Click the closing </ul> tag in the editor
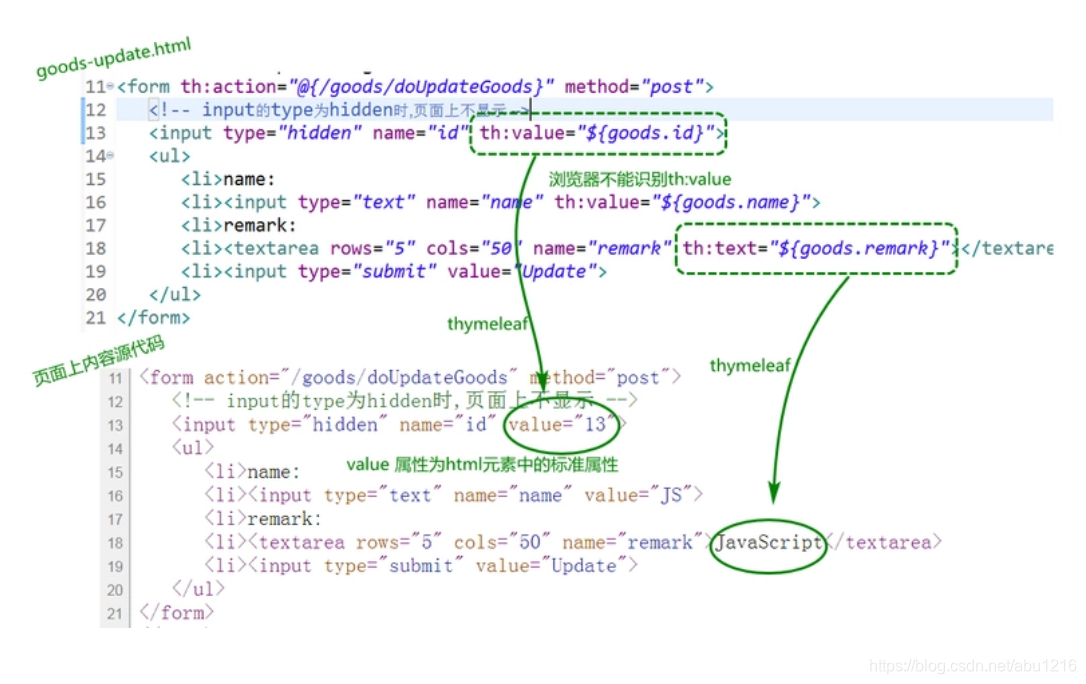 click(x=175, y=294)
